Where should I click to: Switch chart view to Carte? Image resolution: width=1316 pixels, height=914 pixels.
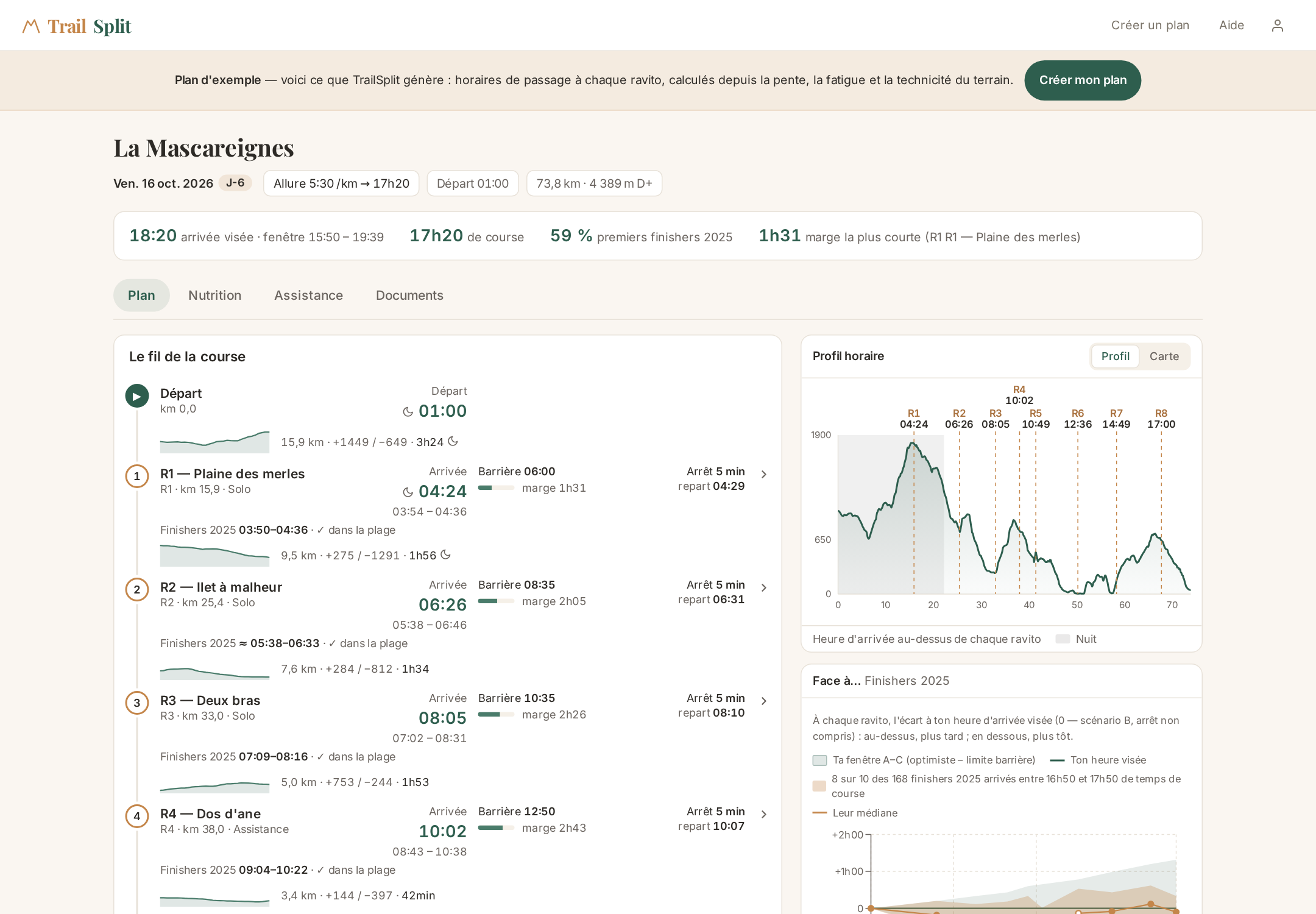tap(1164, 356)
